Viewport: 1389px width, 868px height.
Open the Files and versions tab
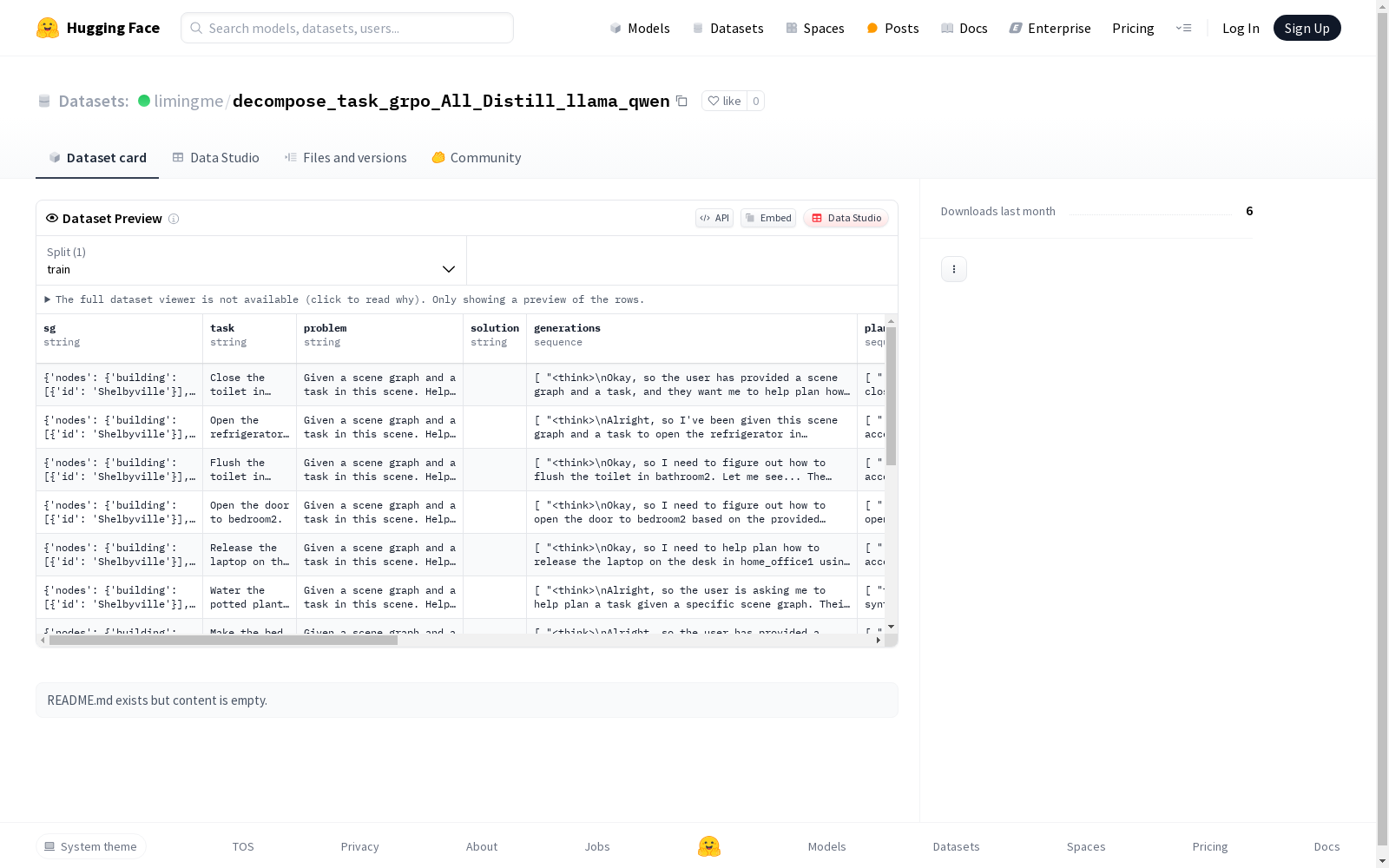pyautogui.click(x=346, y=158)
